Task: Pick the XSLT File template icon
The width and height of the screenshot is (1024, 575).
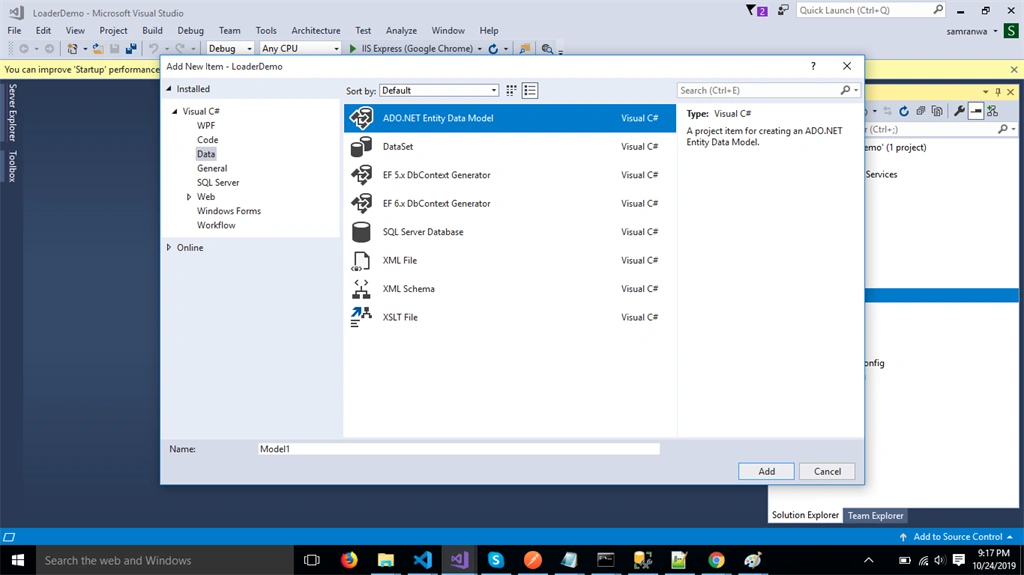Action: (x=361, y=317)
